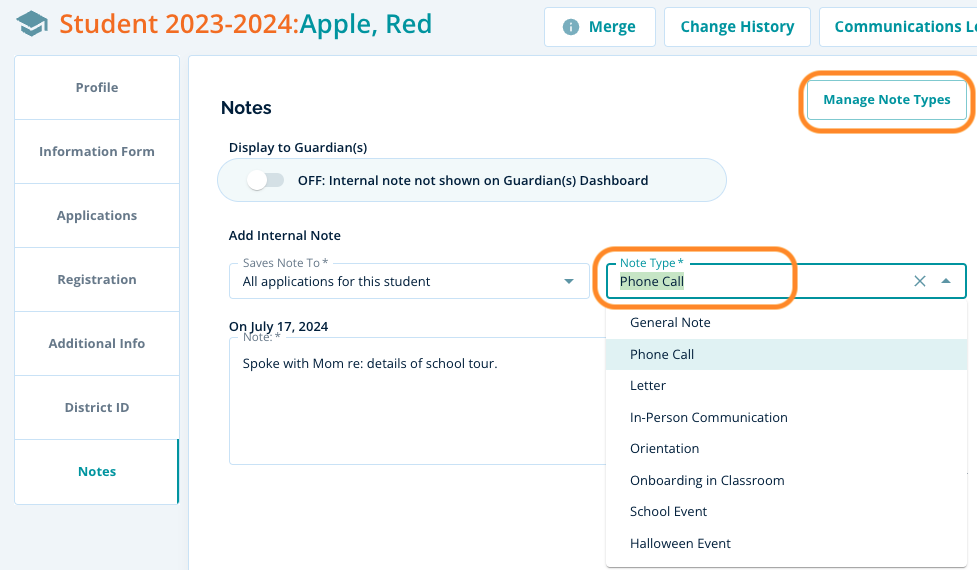Image resolution: width=977 pixels, height=570 pixels.
Task: Choose General Note from the list
Action: point(670,323)
